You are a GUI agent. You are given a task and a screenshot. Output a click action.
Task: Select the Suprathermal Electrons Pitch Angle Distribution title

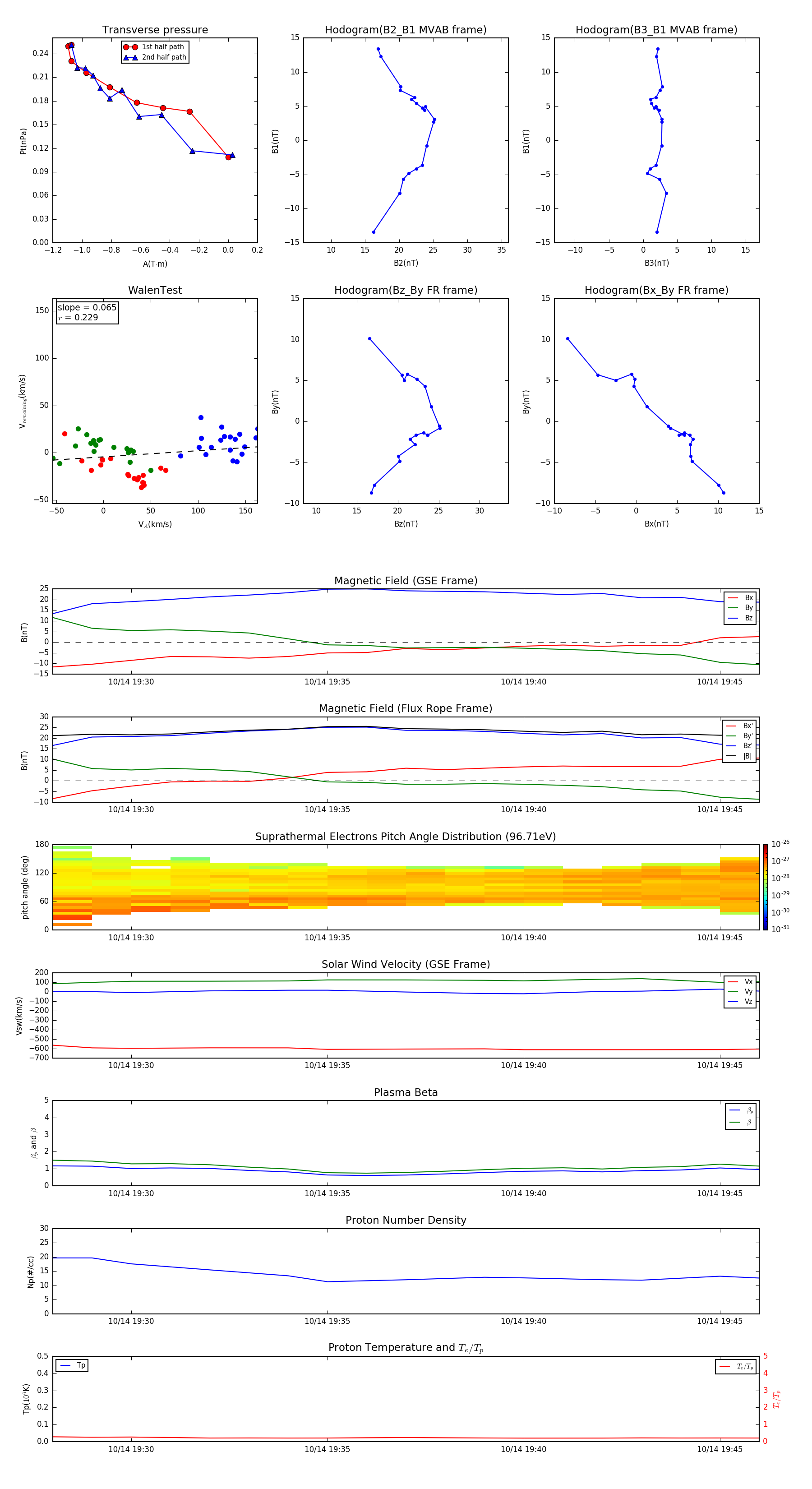[406, 837]
